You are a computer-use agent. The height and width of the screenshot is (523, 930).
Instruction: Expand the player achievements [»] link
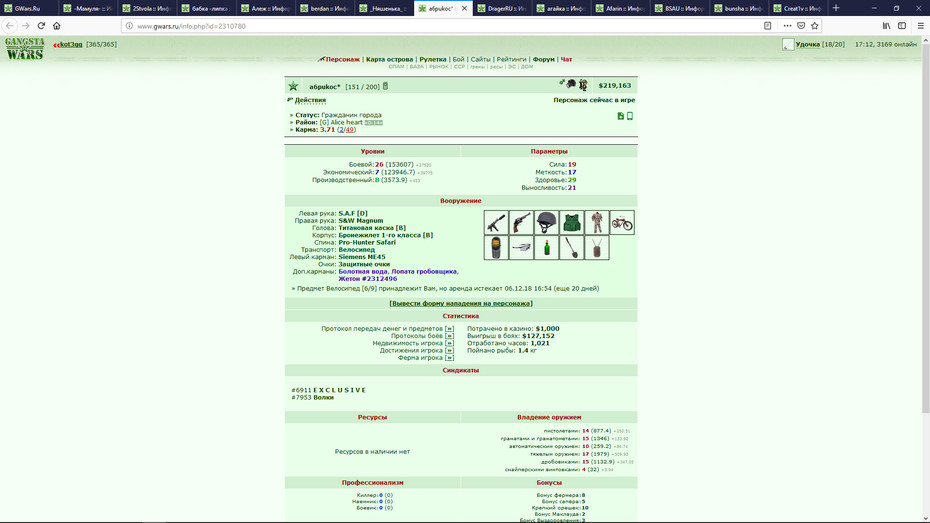coord(449,350)
